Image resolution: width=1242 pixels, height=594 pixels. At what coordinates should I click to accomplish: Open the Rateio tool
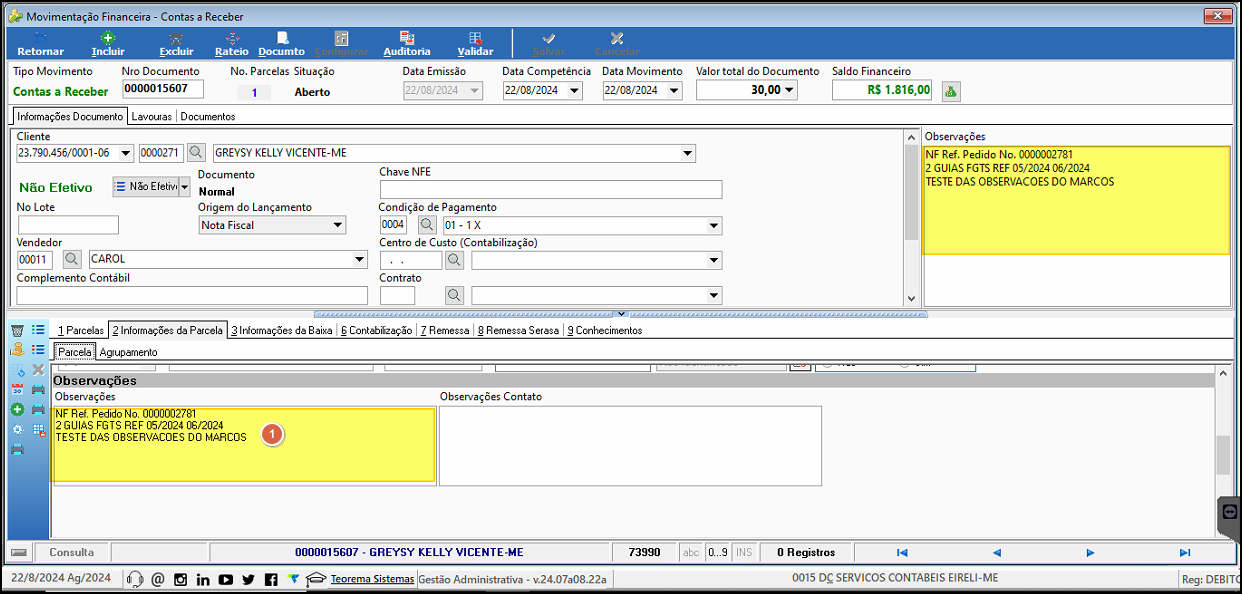[232, 44]
